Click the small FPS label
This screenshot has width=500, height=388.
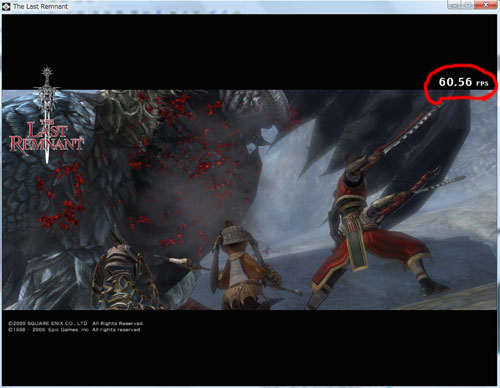click(482, 83)
